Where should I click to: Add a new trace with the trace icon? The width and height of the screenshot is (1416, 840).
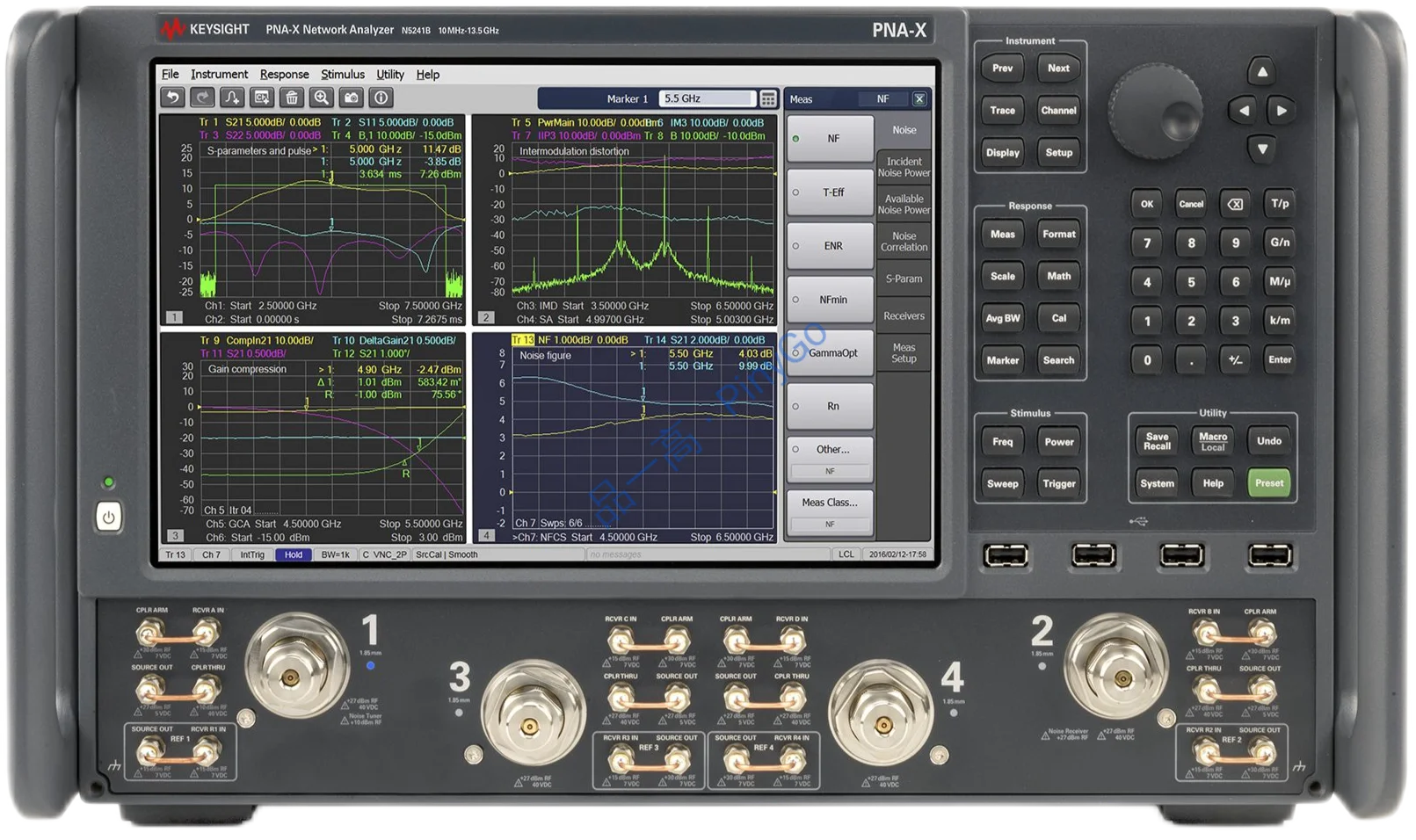tap(232, 98)
